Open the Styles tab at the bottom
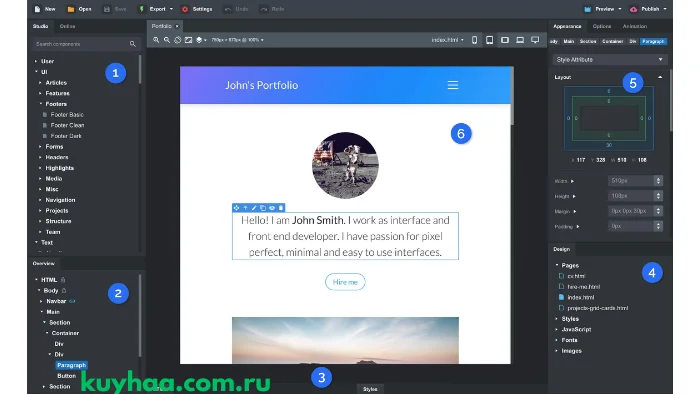 point(370,389)
